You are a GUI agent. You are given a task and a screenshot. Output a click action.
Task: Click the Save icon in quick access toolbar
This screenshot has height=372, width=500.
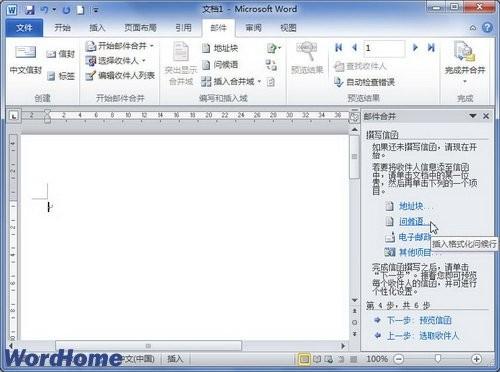click(30, 10)
